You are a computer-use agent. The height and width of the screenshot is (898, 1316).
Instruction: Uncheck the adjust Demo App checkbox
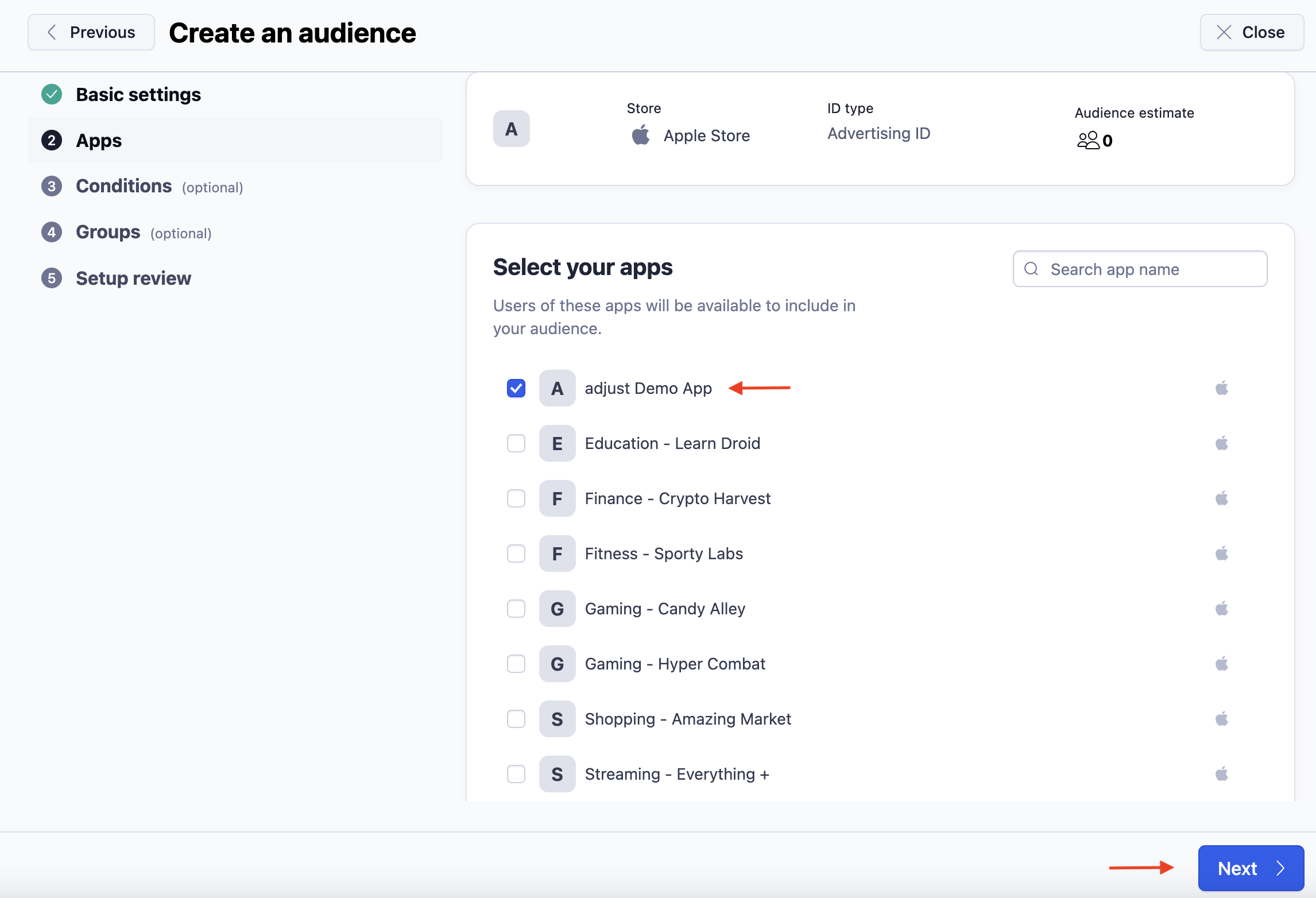point(516,388)
